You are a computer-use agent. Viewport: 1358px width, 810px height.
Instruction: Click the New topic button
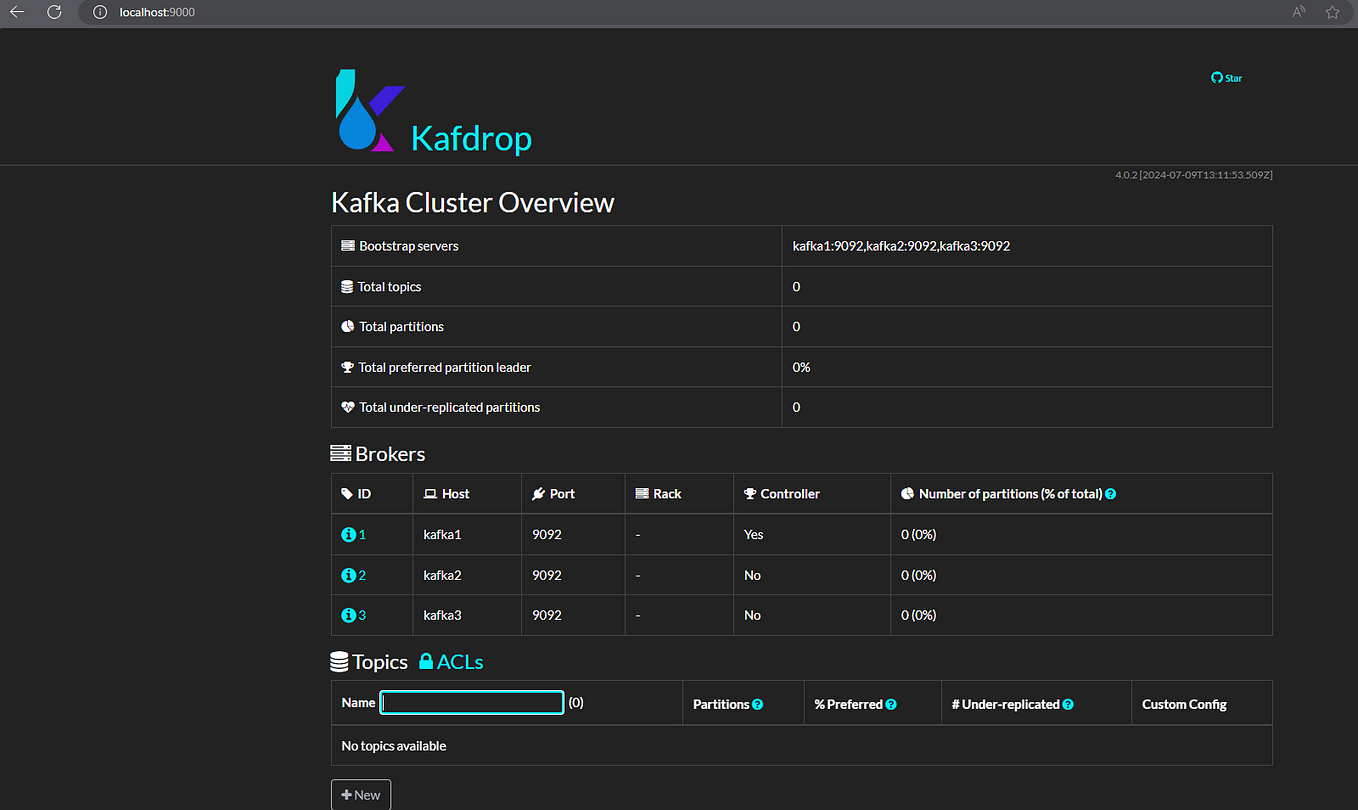[x=361, y=795]
